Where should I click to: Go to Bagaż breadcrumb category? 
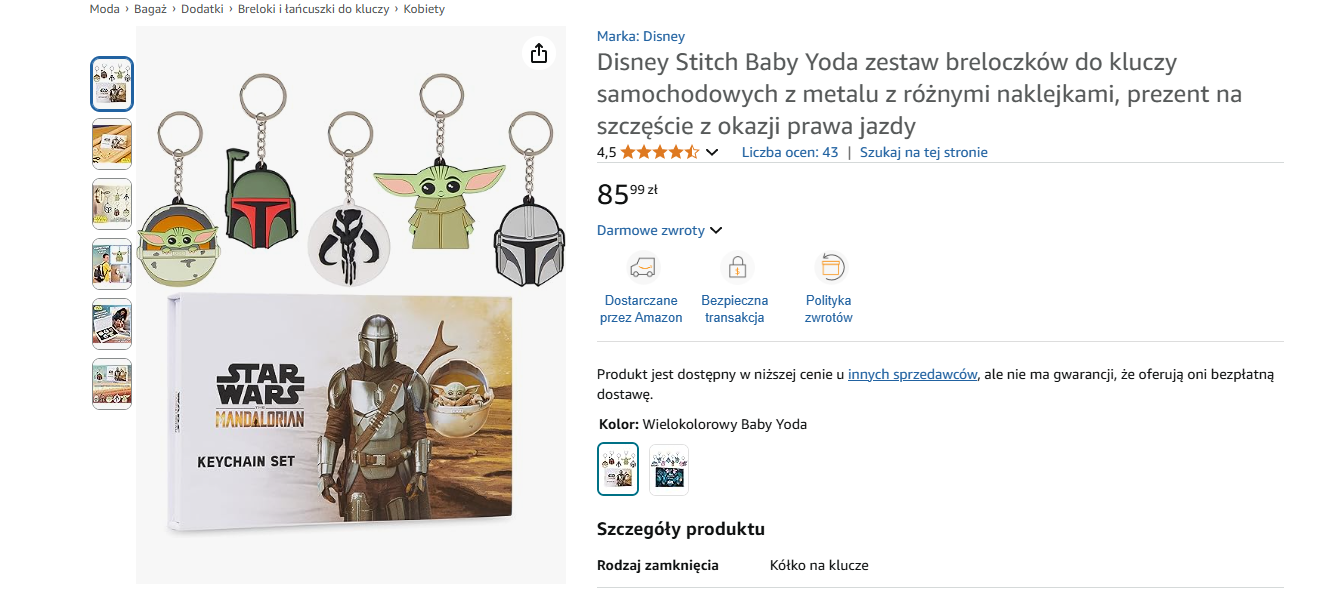coord(150,9)
